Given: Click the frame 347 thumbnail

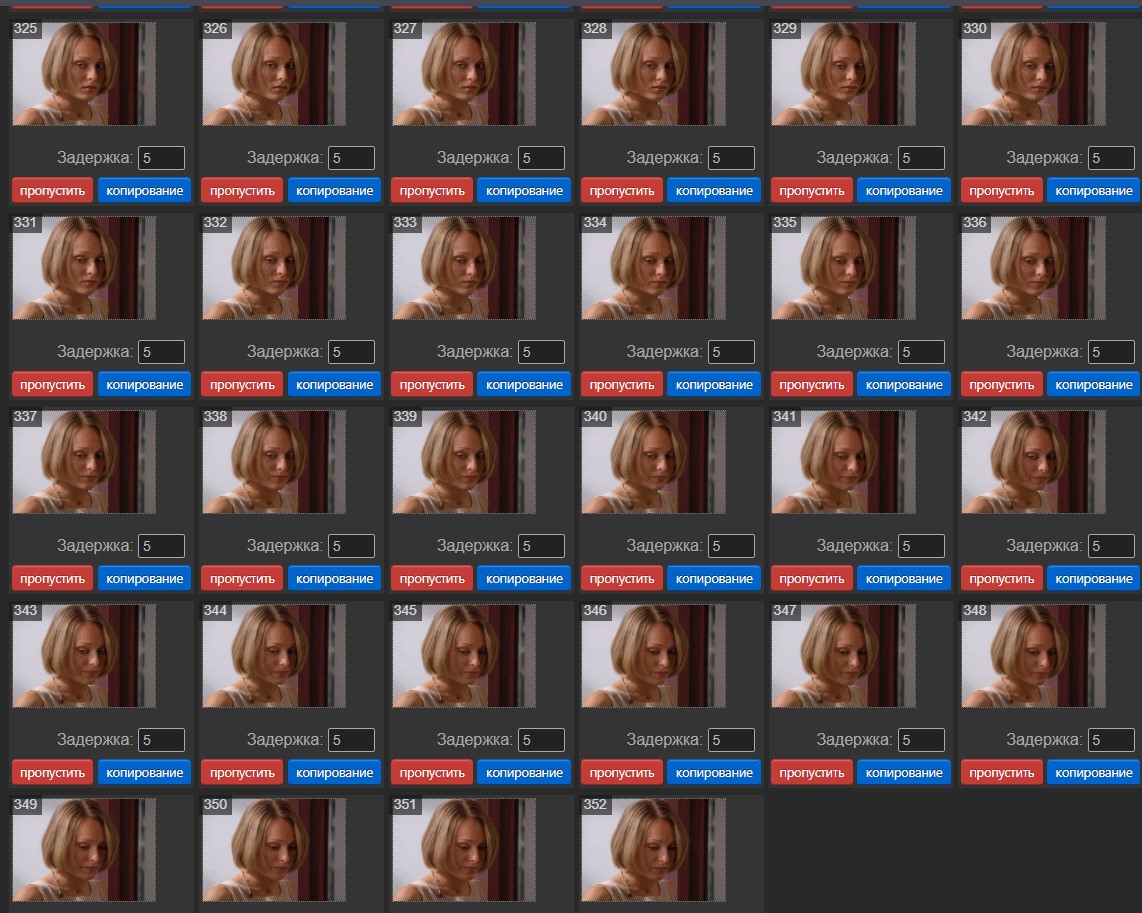Looking at the screenshot, I should pyautogui.click(x=843, y=655).
